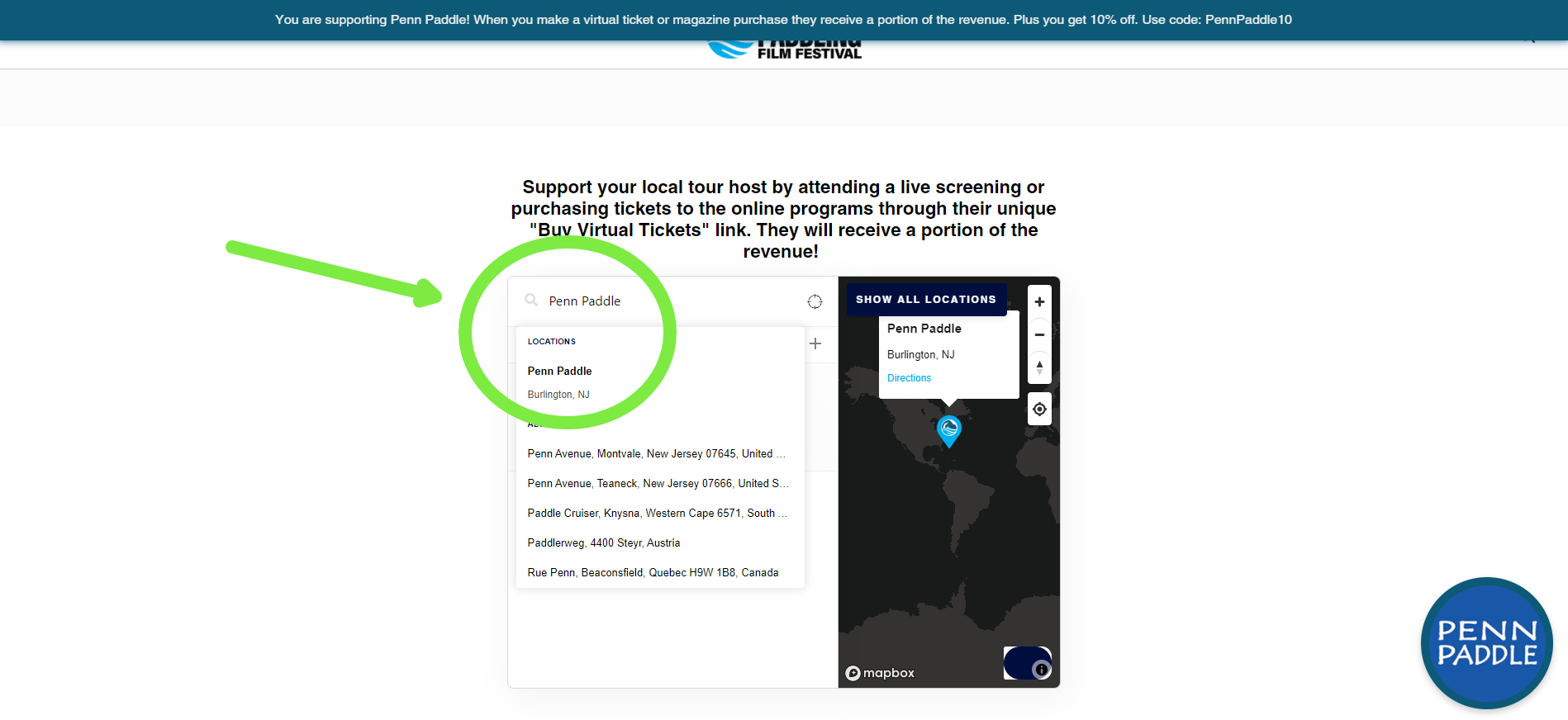Find my location on the map
Image resolution: width=1568 pixels, height=720 pixels.
pos(1039,409)
